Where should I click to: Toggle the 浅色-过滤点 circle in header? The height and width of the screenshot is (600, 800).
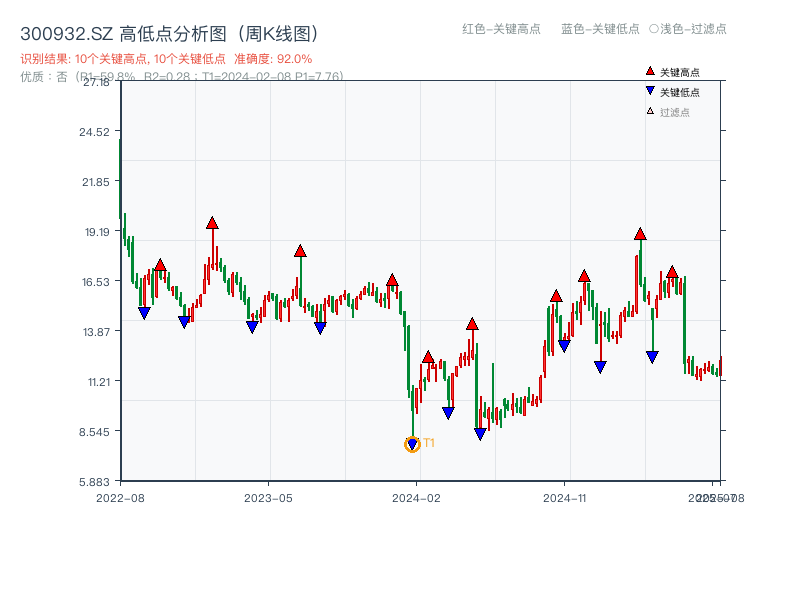tap(654, 29)
